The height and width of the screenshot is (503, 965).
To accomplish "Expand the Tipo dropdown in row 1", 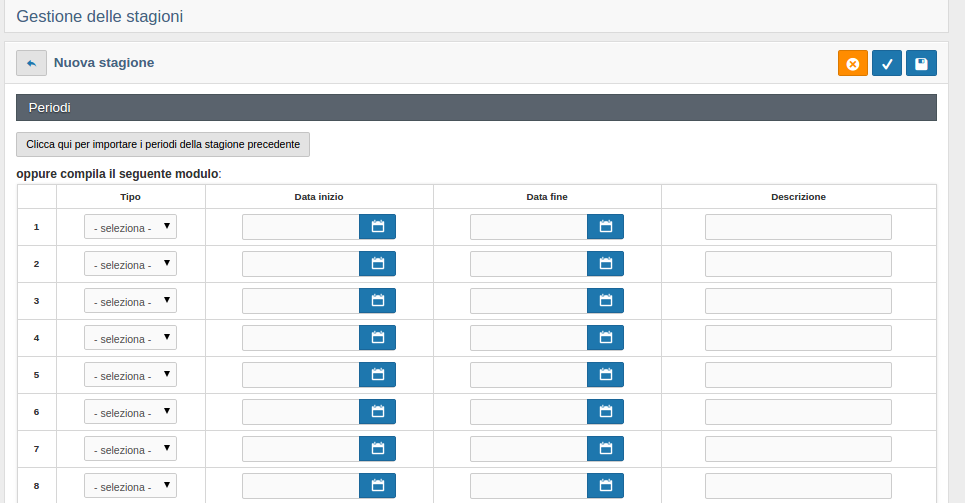I will point(130,227).
